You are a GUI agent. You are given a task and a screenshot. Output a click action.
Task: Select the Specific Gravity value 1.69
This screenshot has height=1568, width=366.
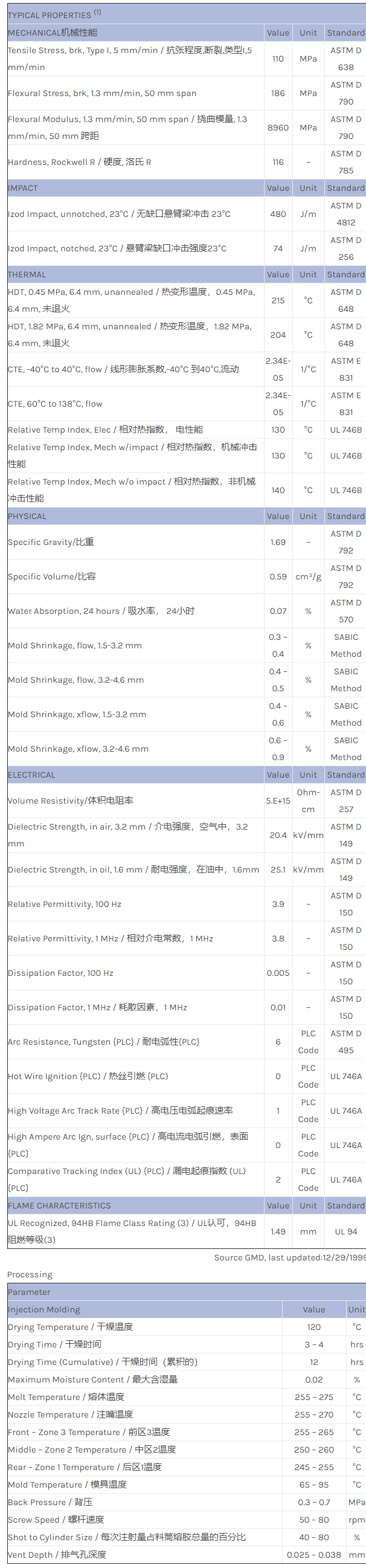[278, 542]
